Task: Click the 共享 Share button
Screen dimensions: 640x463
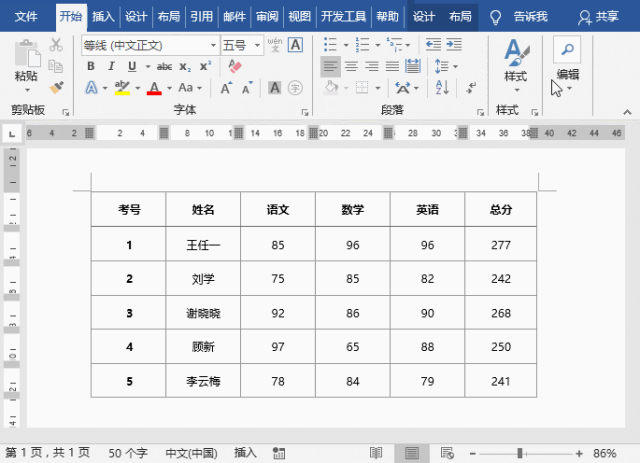Action: [x=598, y=17]
